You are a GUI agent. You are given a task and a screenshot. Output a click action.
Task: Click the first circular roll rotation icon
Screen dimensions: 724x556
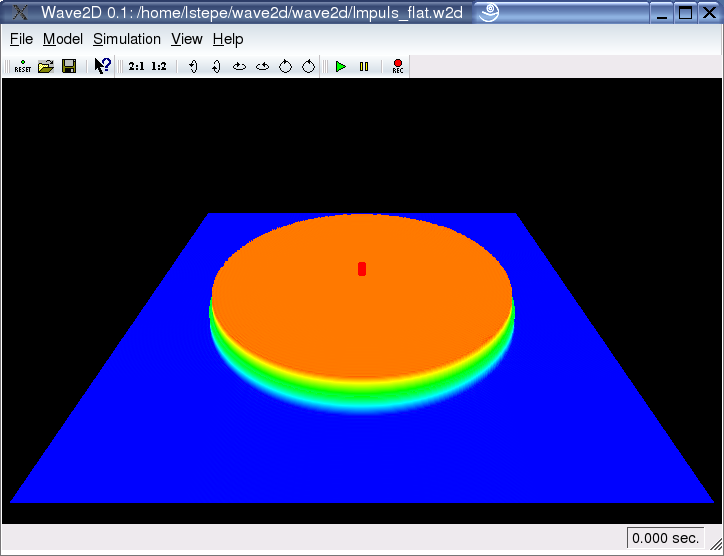(285, 66)
